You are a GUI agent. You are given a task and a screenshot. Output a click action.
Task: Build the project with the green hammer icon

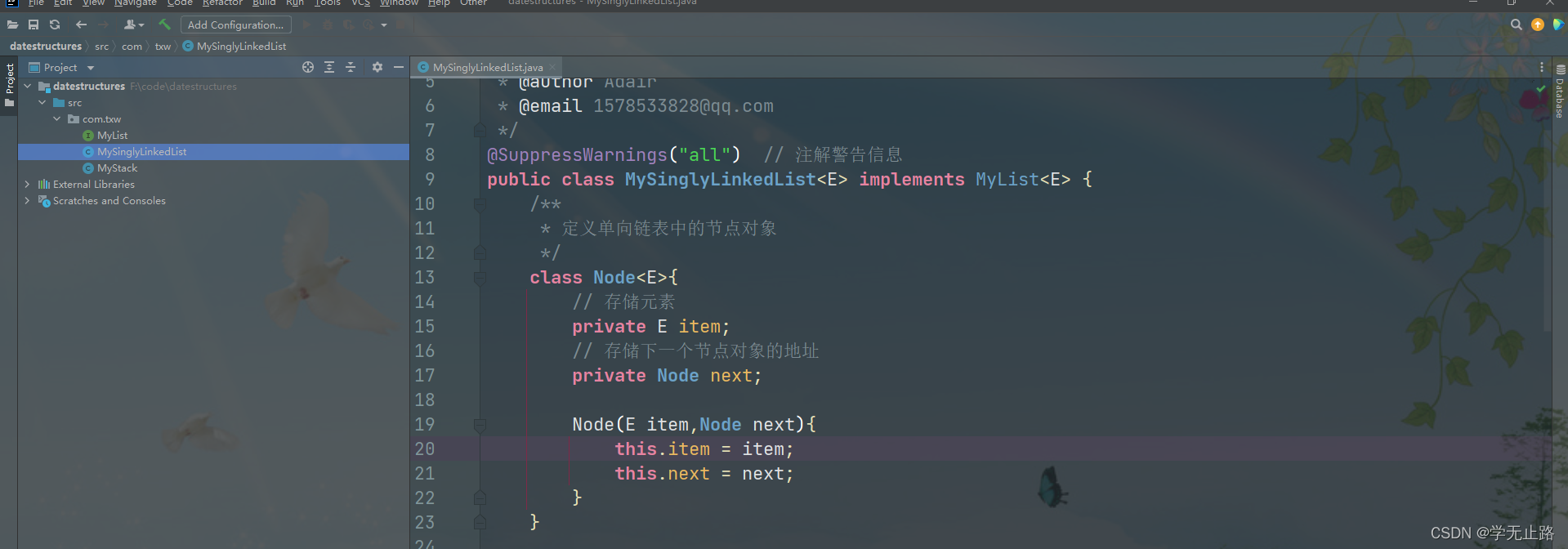pyautogui.click(x=164, y=25)
